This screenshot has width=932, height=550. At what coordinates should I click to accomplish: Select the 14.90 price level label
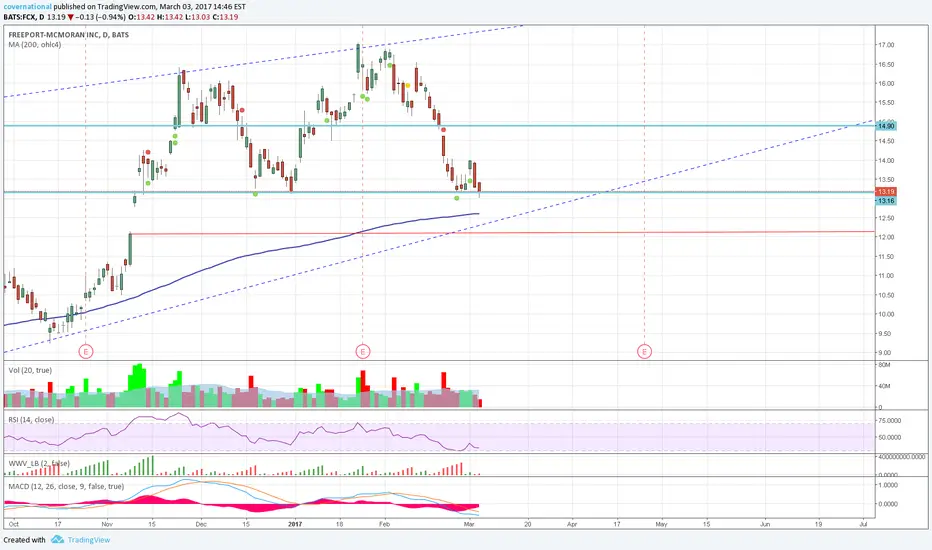pos(886,126)
